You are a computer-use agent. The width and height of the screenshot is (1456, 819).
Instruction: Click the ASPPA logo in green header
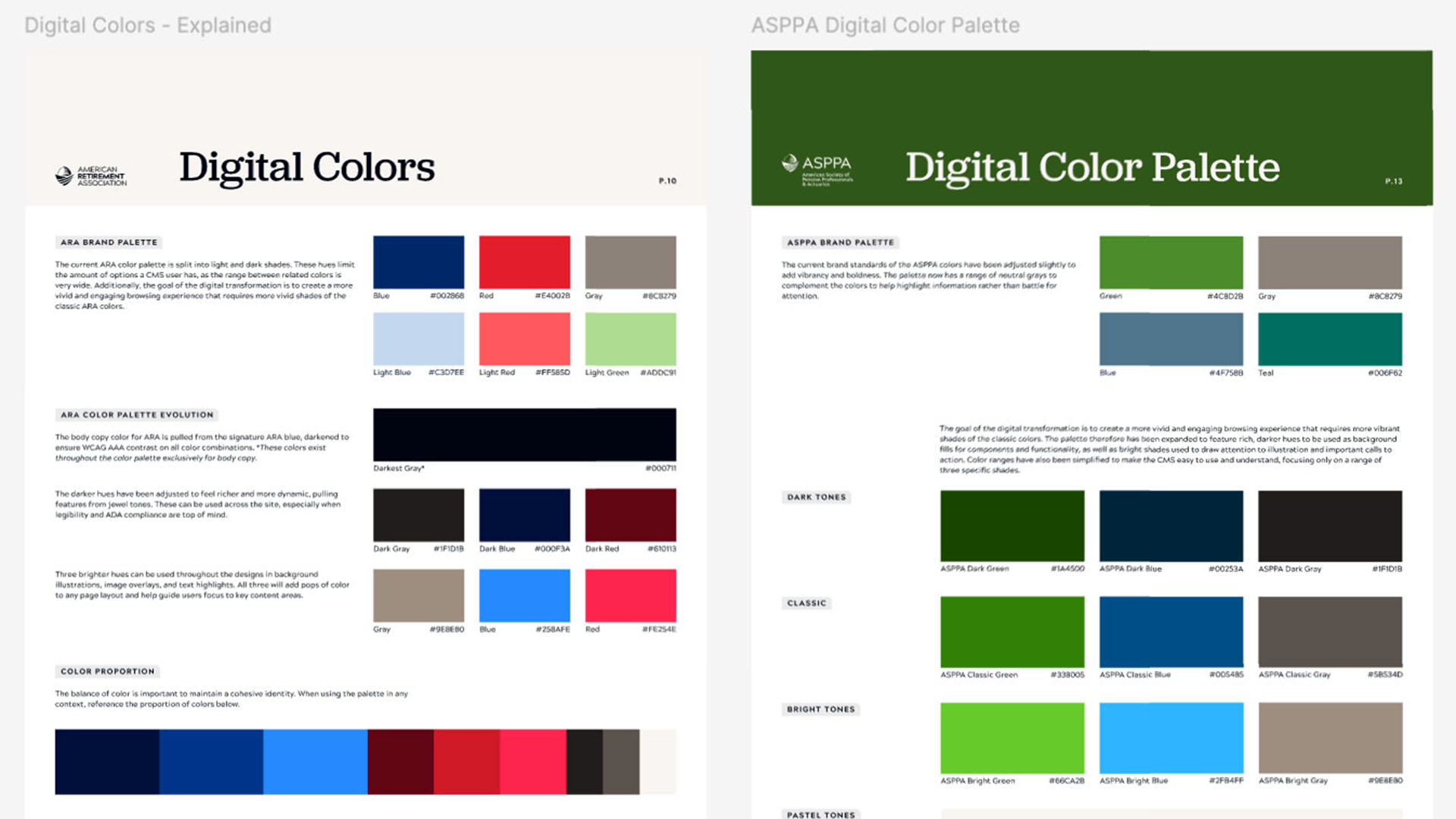(x=817, y=170)
